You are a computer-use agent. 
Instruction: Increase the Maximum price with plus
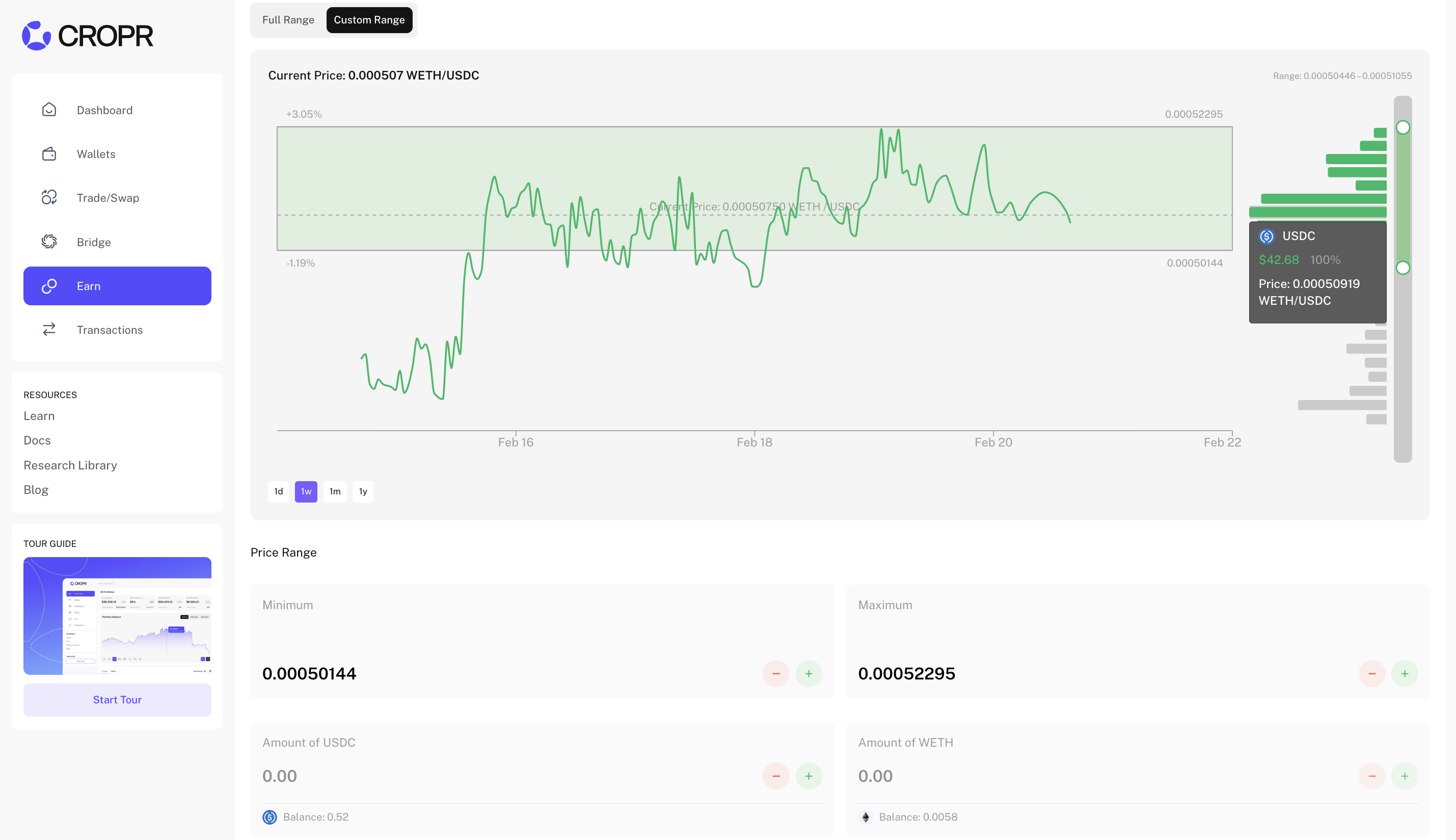click(1405, 674)
